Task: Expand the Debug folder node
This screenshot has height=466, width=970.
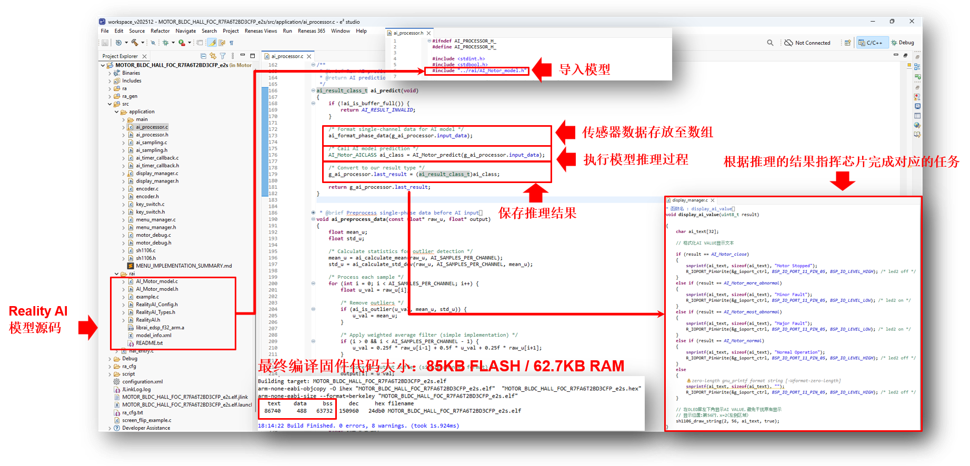Action: [x=109, y=358]
